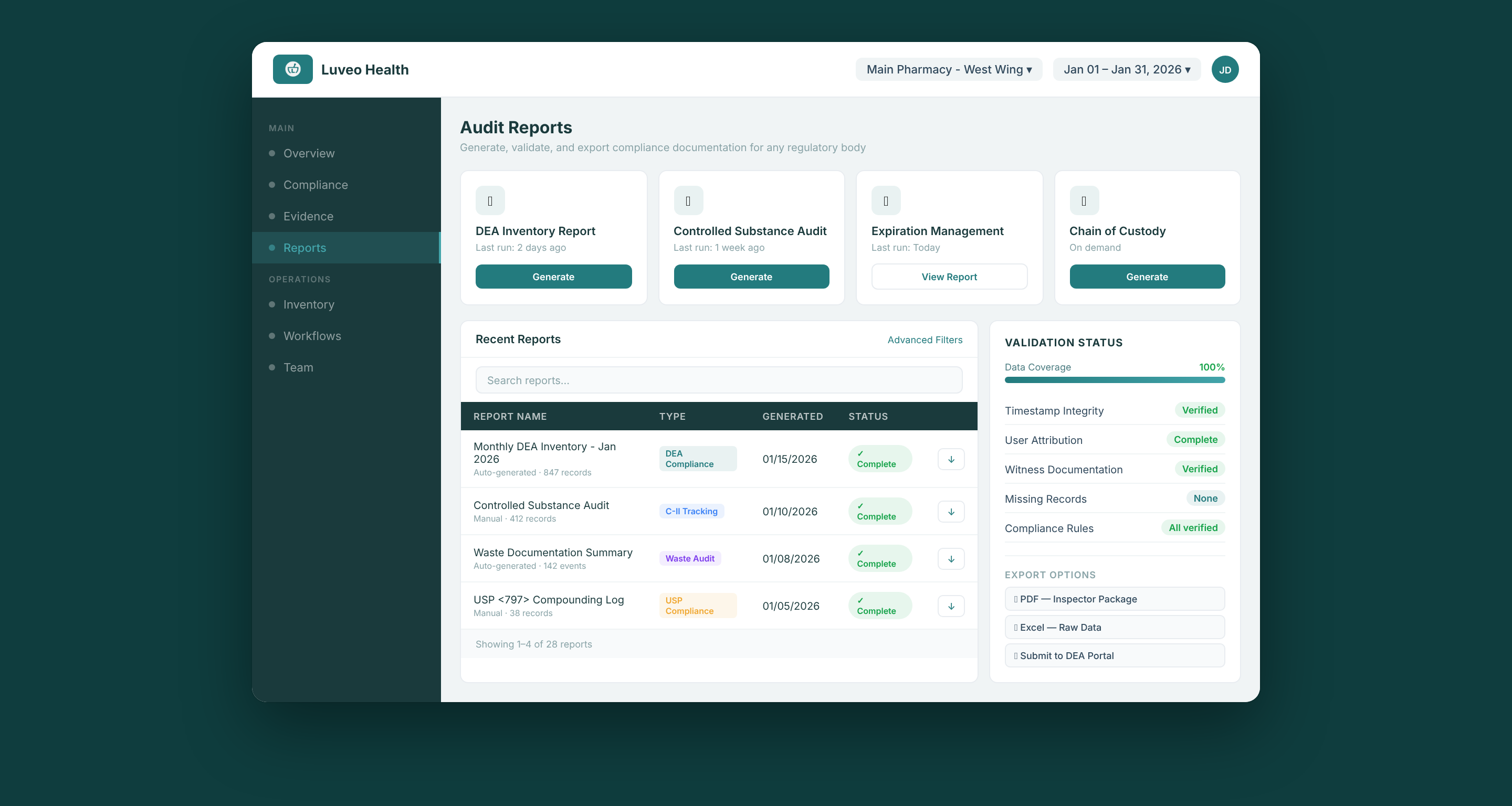
Task: Click the 01/15/2026 generated date
Action: coord(790,459)
